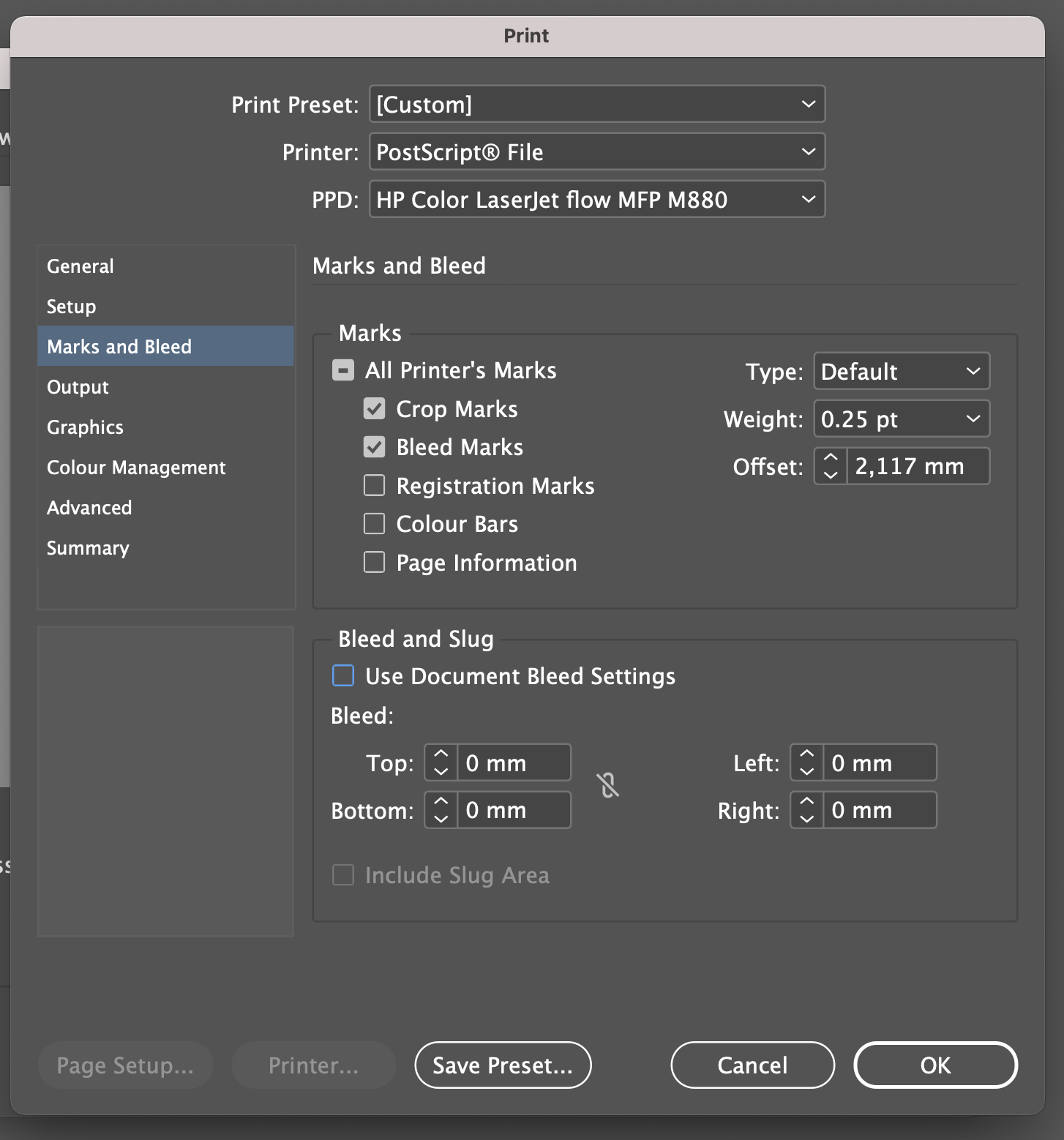Click Top bleed stepper arrows

(x=441, y=762)
